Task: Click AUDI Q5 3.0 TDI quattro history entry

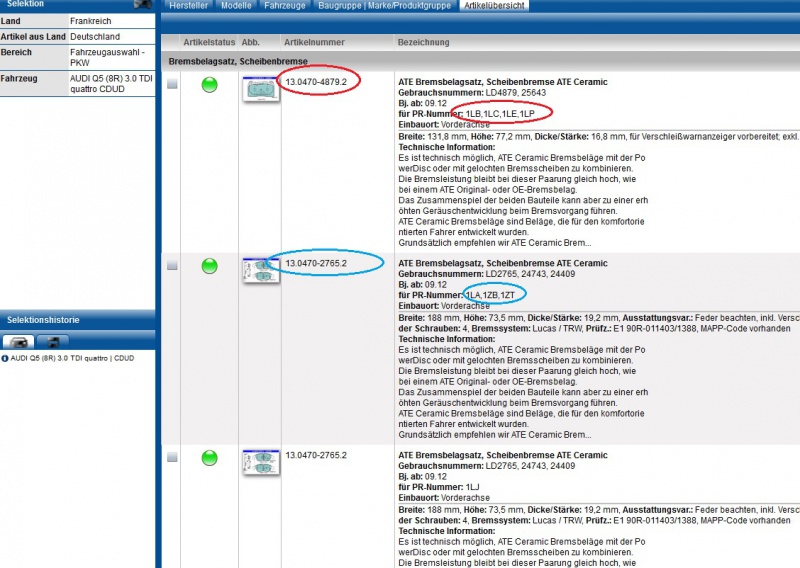Action: (72, 358)
